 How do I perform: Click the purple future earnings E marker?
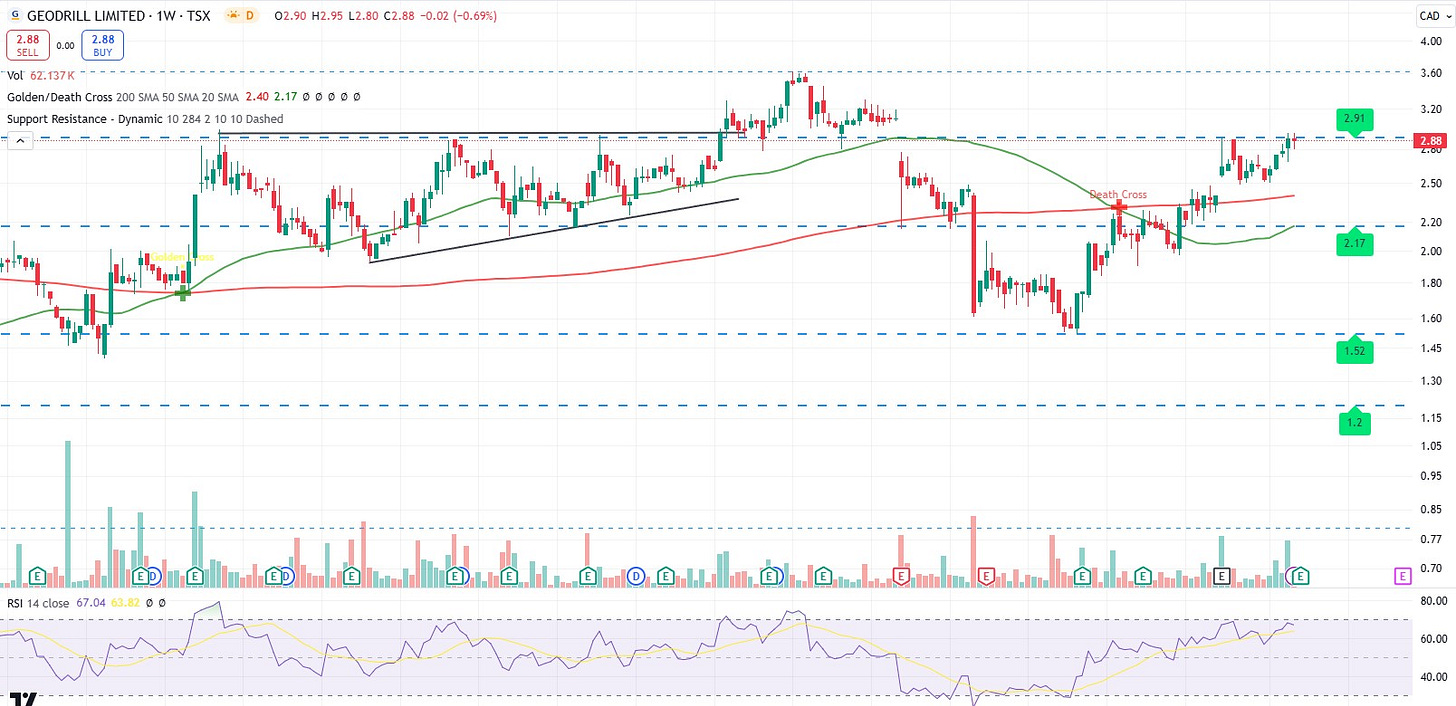tap(1402, 575)
